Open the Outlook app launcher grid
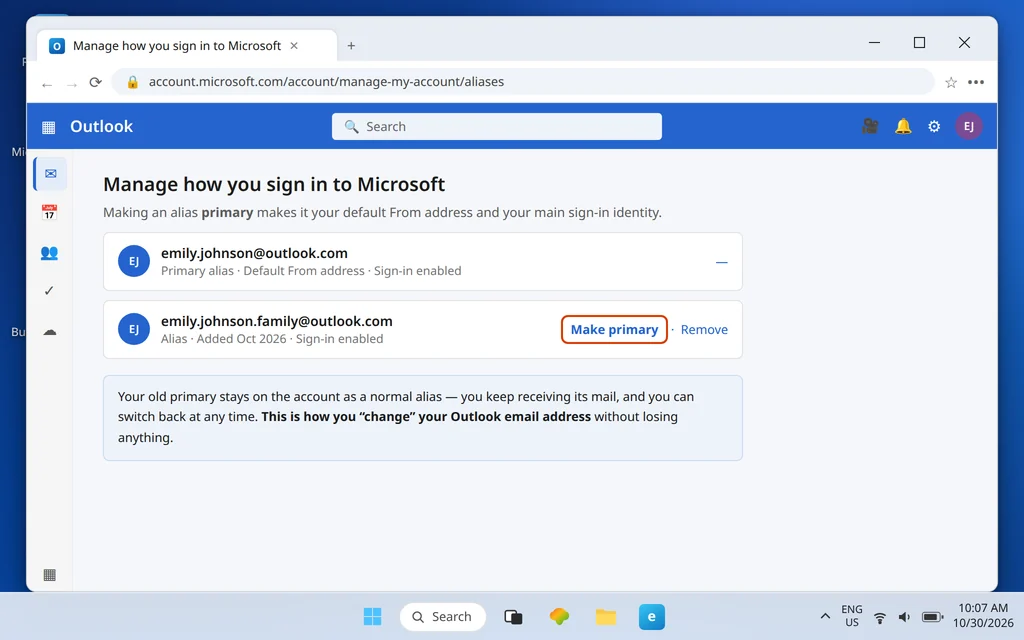The image size is (1024, 640). [x=48, y=127]
